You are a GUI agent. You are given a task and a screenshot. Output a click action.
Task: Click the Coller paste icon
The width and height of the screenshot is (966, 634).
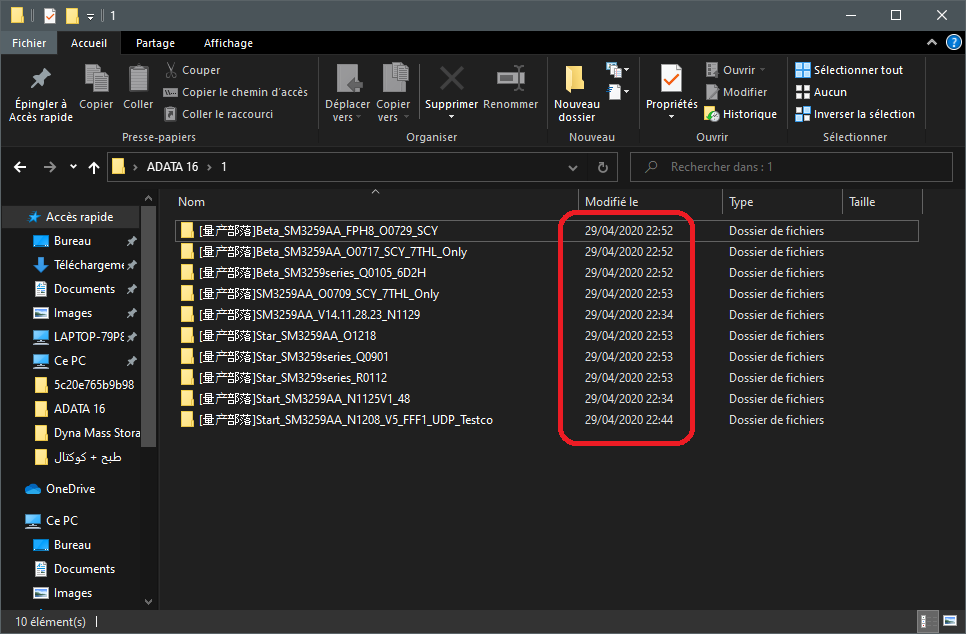(138, 87)
